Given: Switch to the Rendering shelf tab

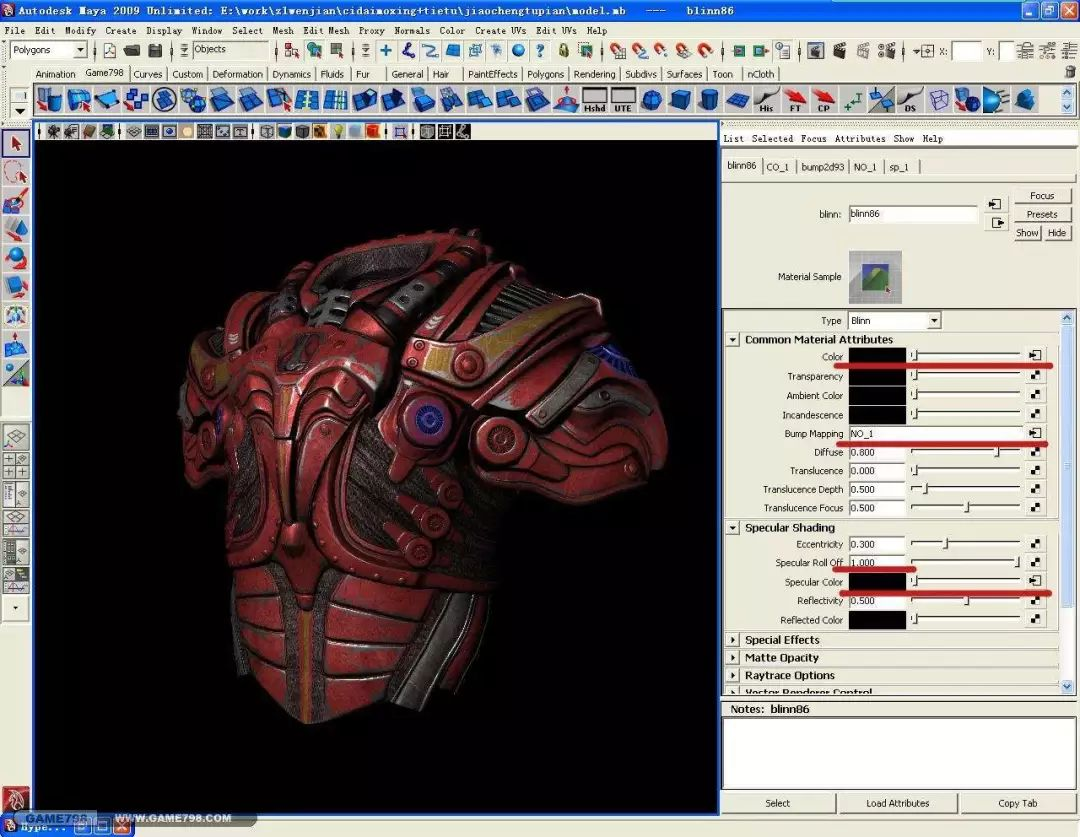Looking at the screenshot, I should [594, 74].
